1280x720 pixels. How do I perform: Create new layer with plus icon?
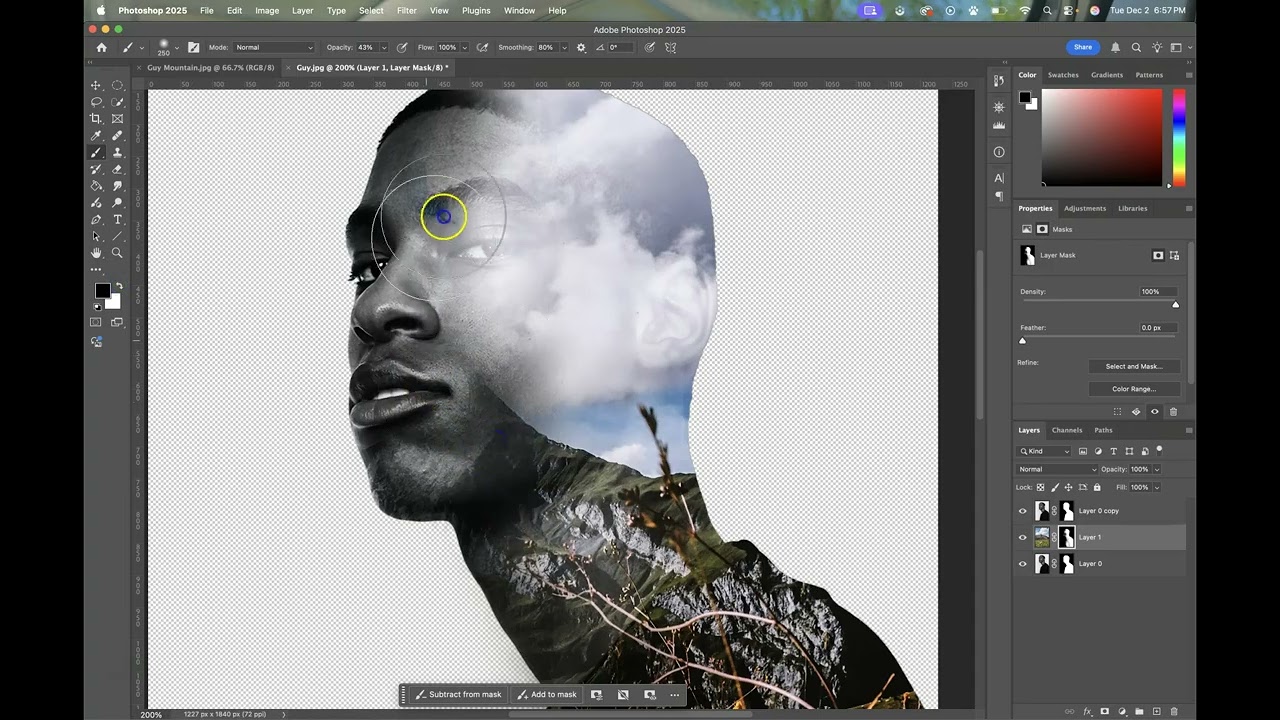click(x=1157, y=711)
